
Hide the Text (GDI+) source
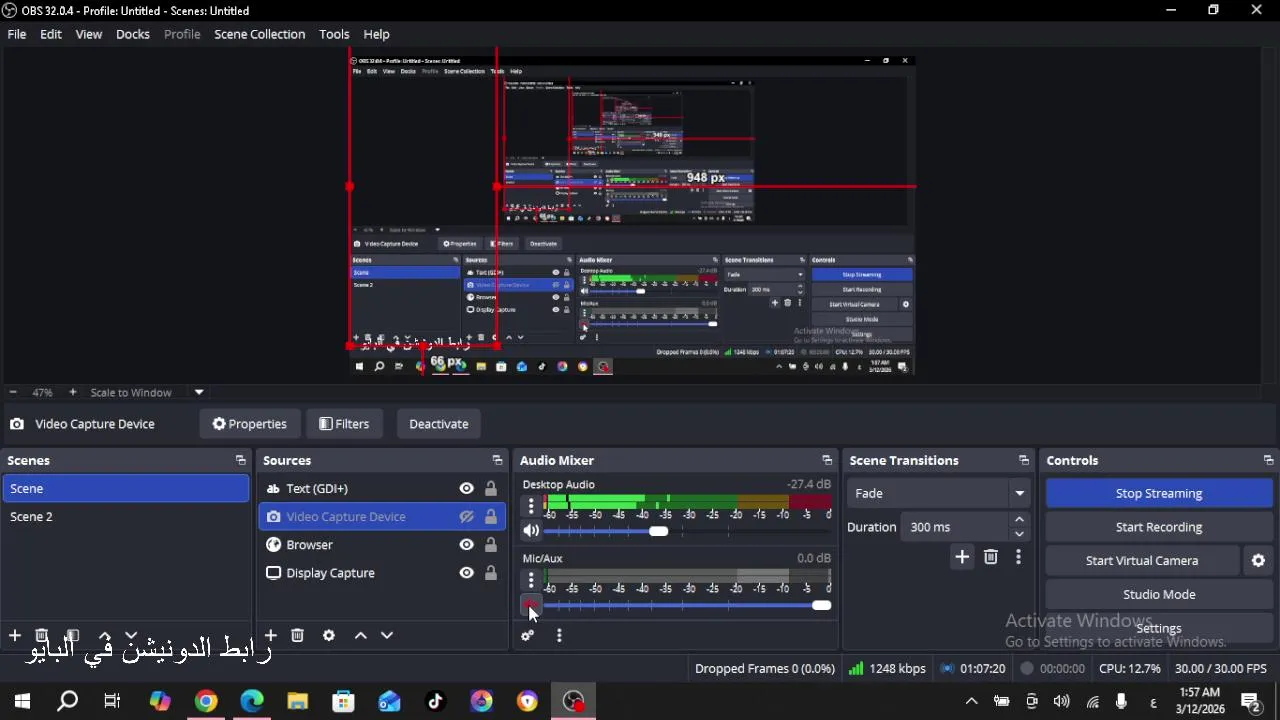point(466,489)
